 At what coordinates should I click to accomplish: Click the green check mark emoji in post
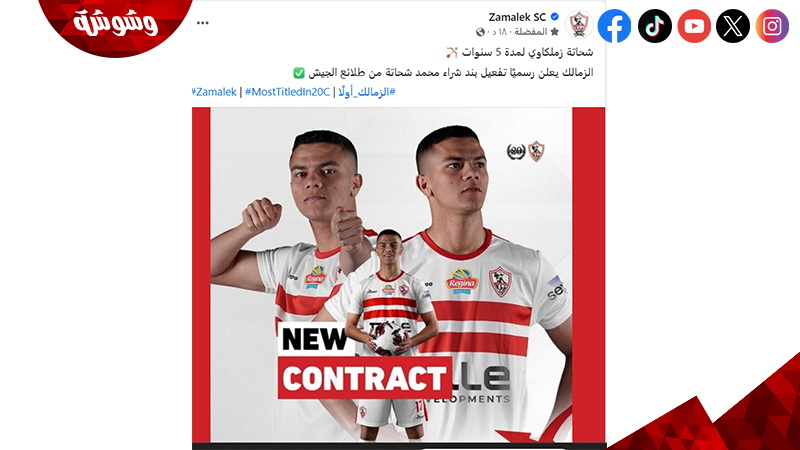[x=299, y=73]
